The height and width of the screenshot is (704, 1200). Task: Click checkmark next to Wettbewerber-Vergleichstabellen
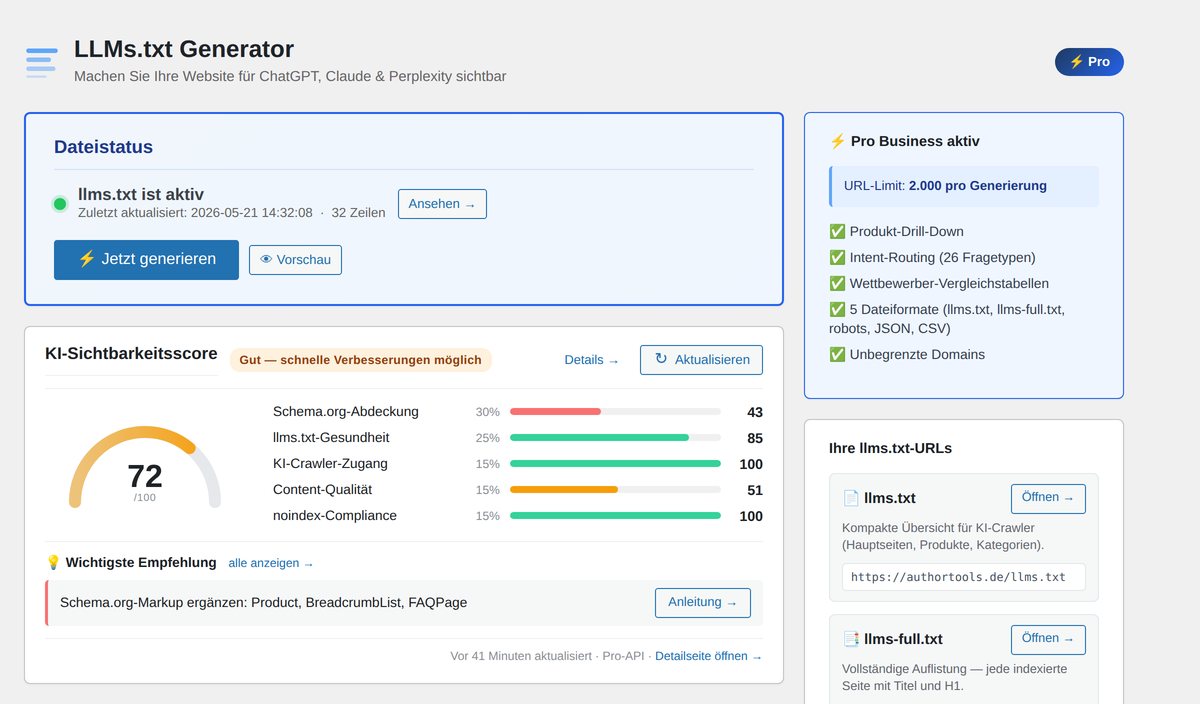(x=838, y=284)
